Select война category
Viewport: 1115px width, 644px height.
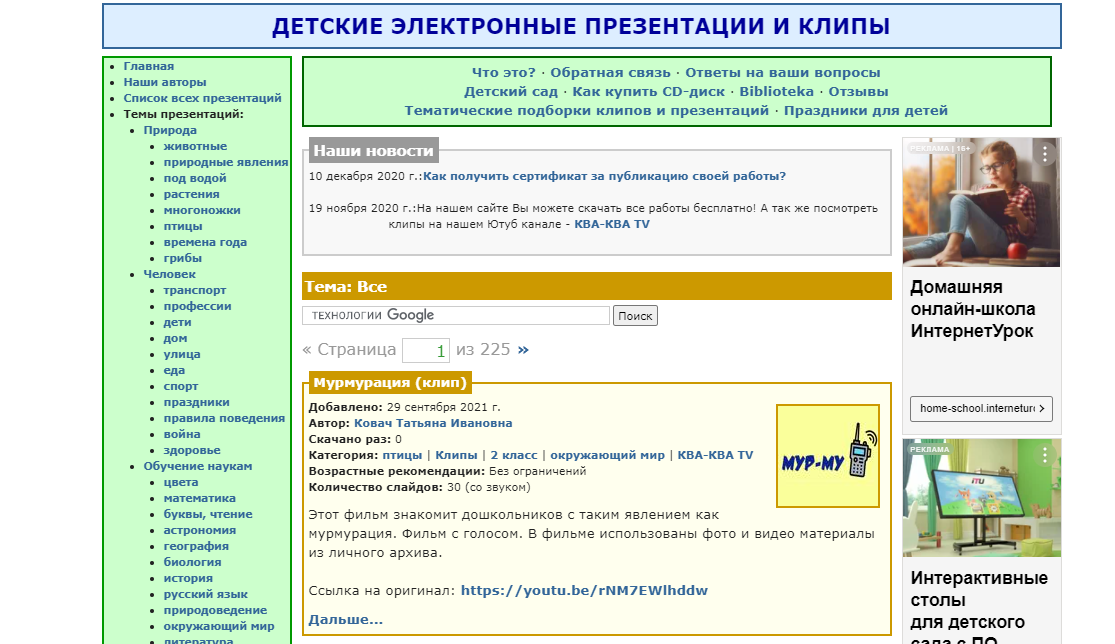(182, 434)
